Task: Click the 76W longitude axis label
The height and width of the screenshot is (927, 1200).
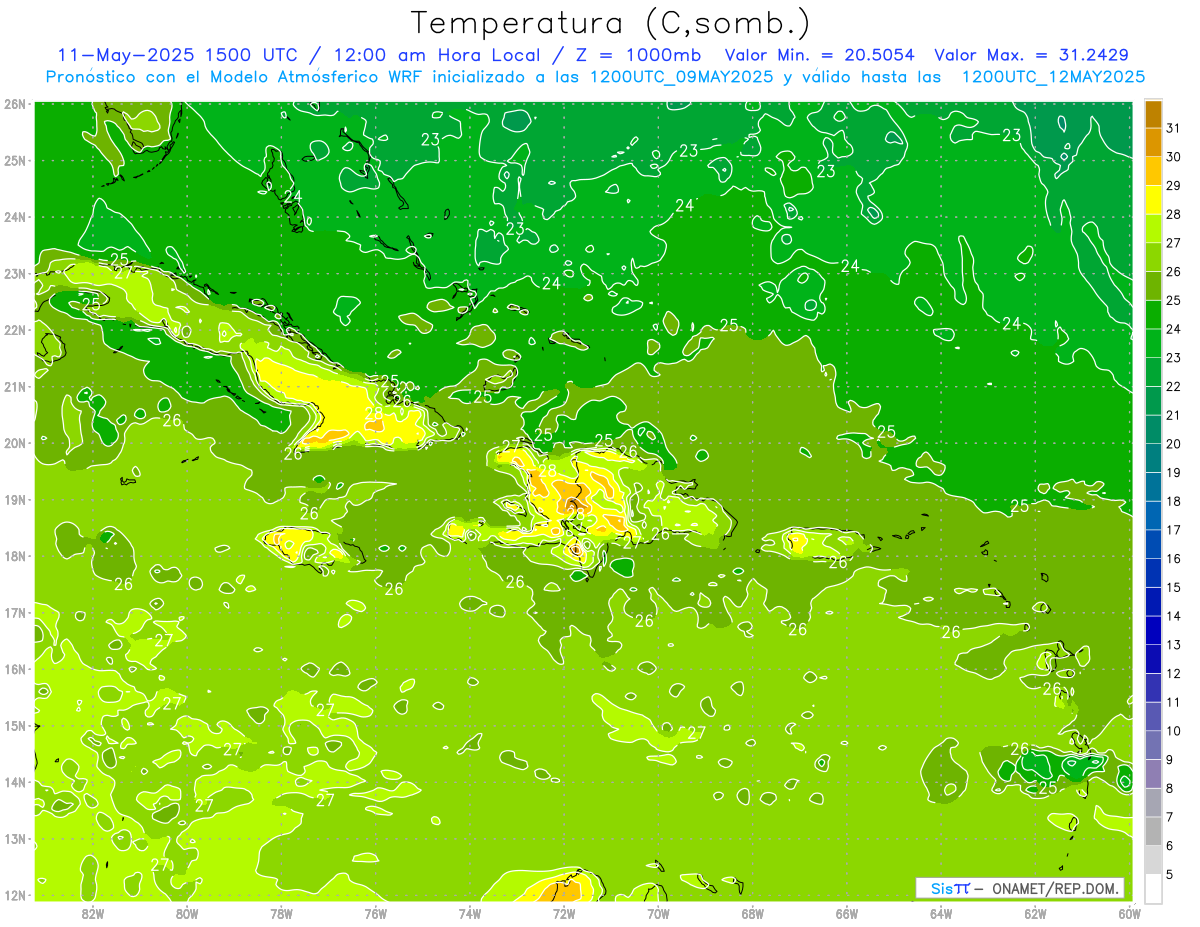Action: [x=375, y=913]
